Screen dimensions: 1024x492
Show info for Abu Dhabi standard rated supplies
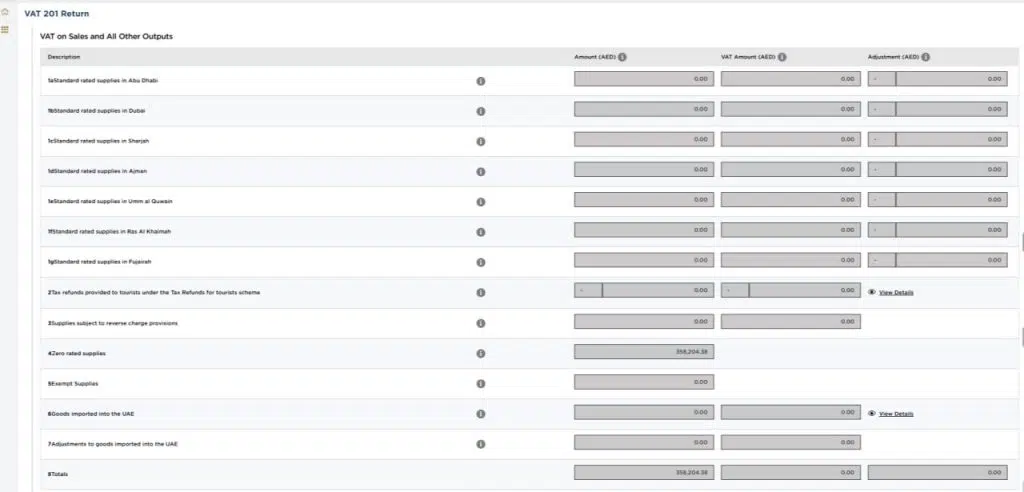tap(480, 80)
